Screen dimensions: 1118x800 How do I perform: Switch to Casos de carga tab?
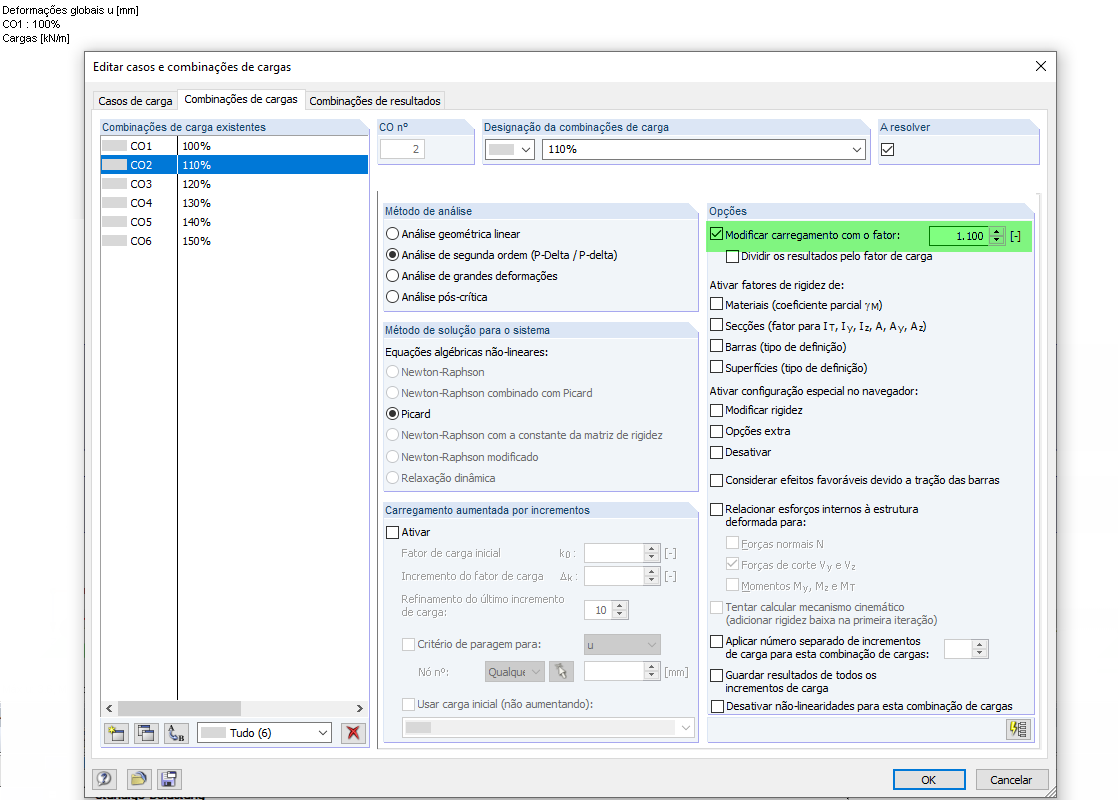click(x=135, y=101)
